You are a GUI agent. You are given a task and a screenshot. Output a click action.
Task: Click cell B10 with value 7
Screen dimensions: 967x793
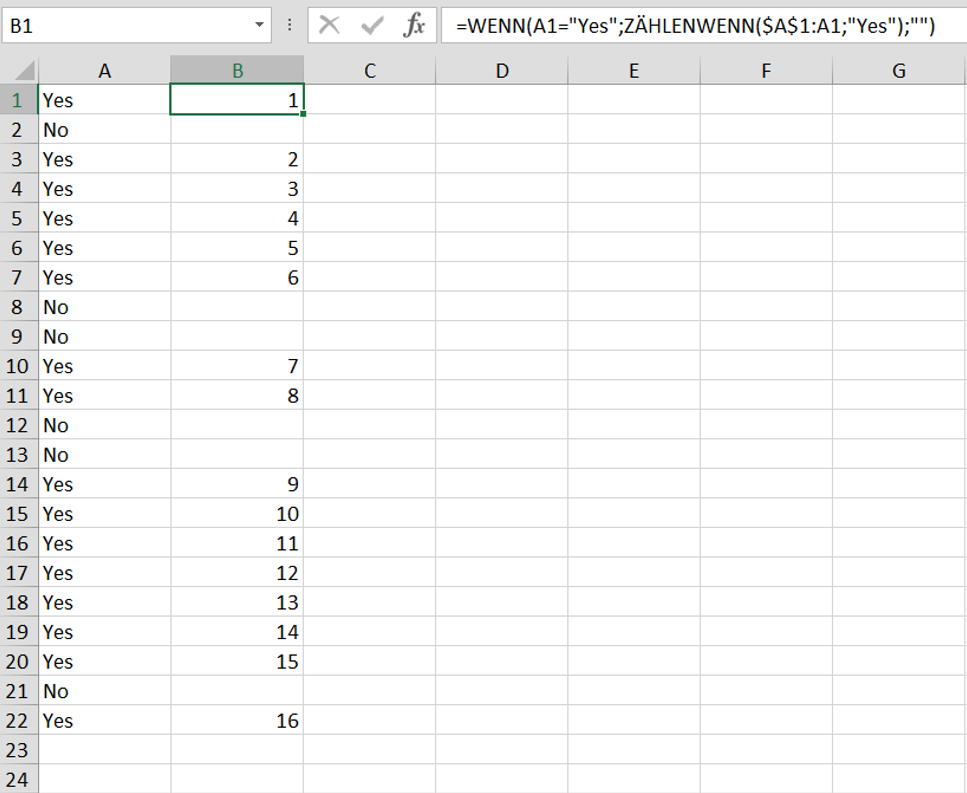point(237,366)
